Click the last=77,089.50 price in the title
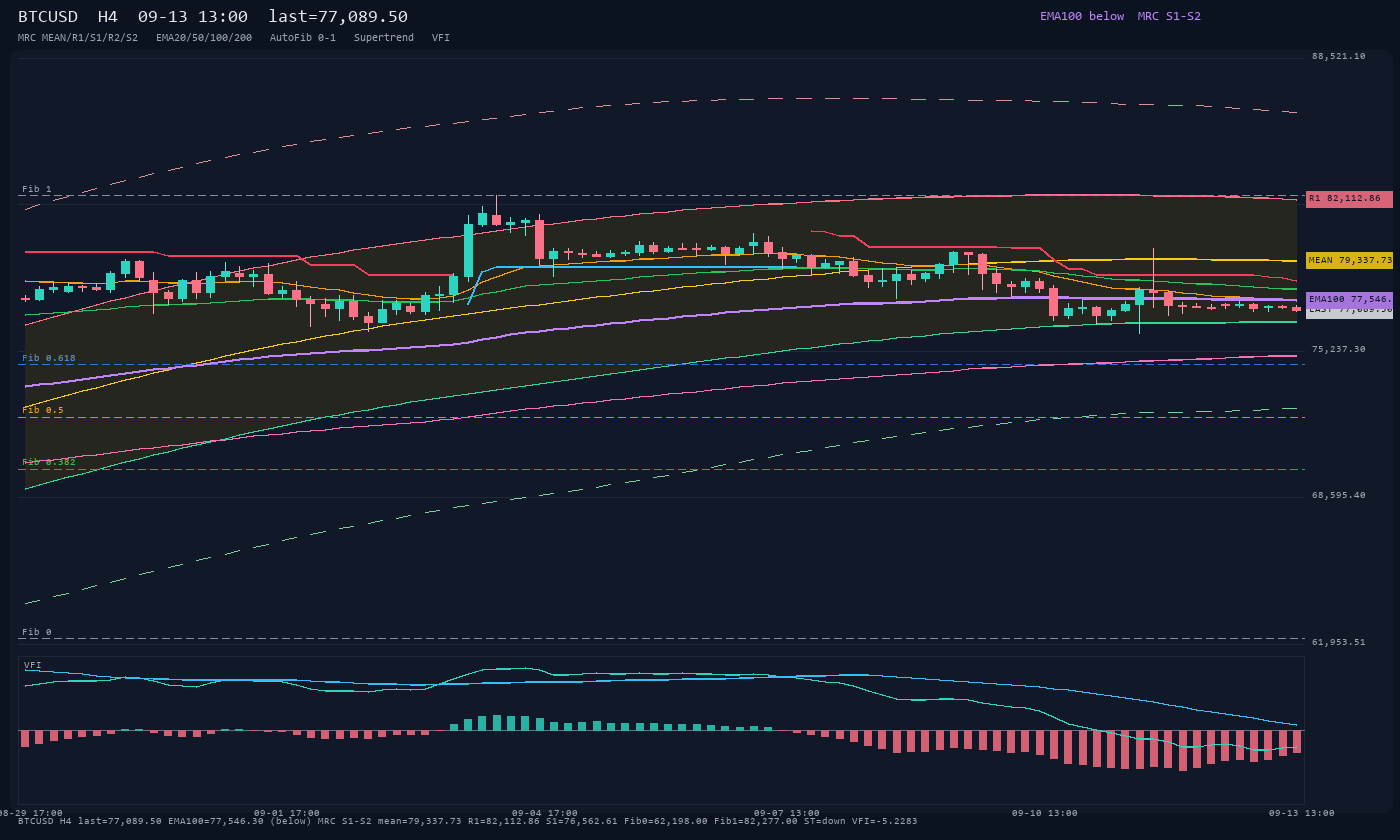 click(x=338, y=16)
